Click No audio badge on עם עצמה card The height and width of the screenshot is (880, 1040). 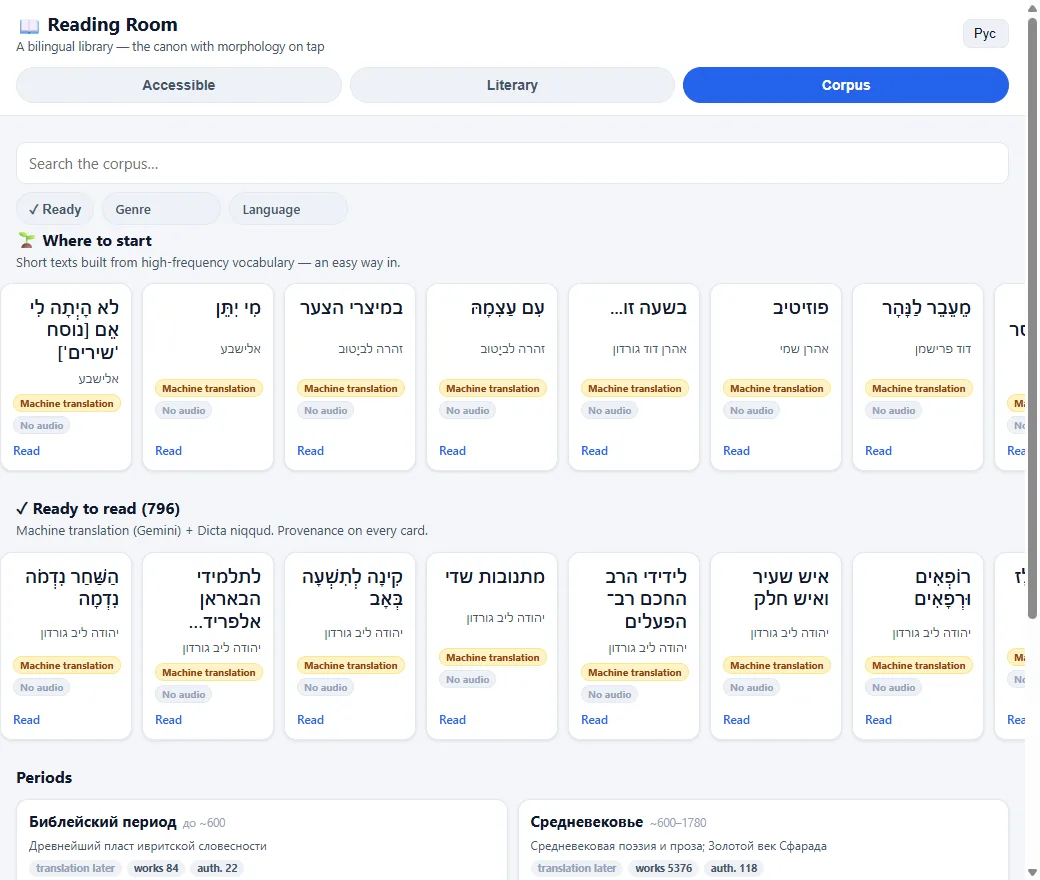coord(467,410)
